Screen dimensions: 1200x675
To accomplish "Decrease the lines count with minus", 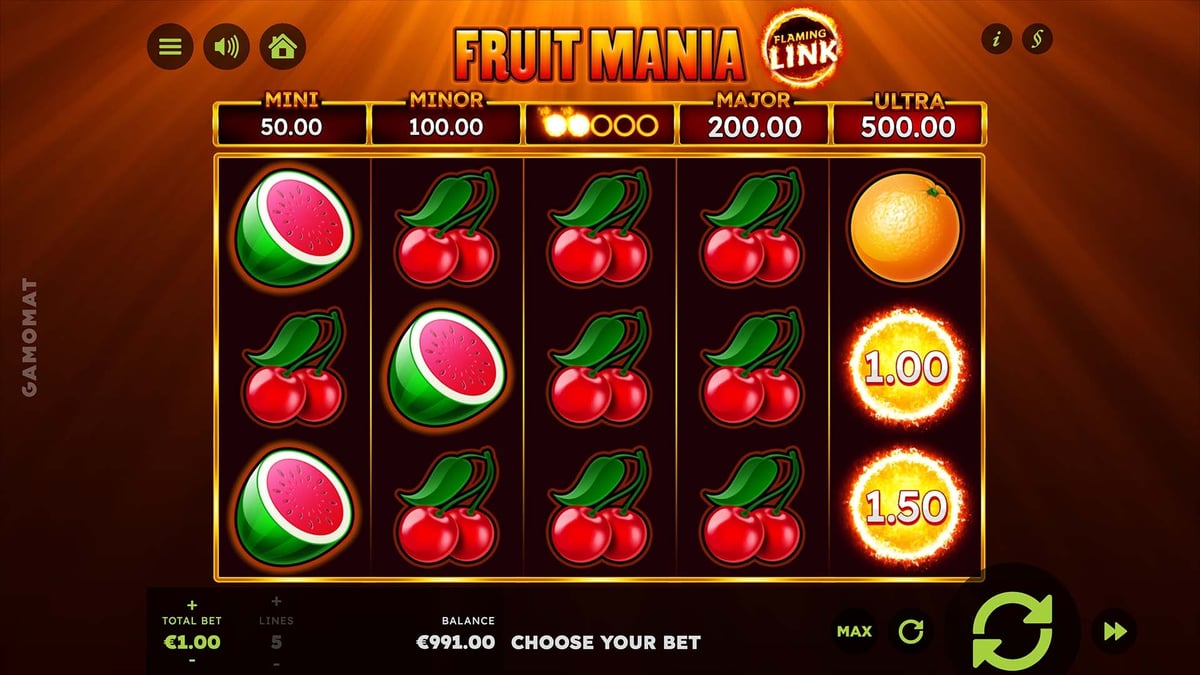I will tap(276, 663).
